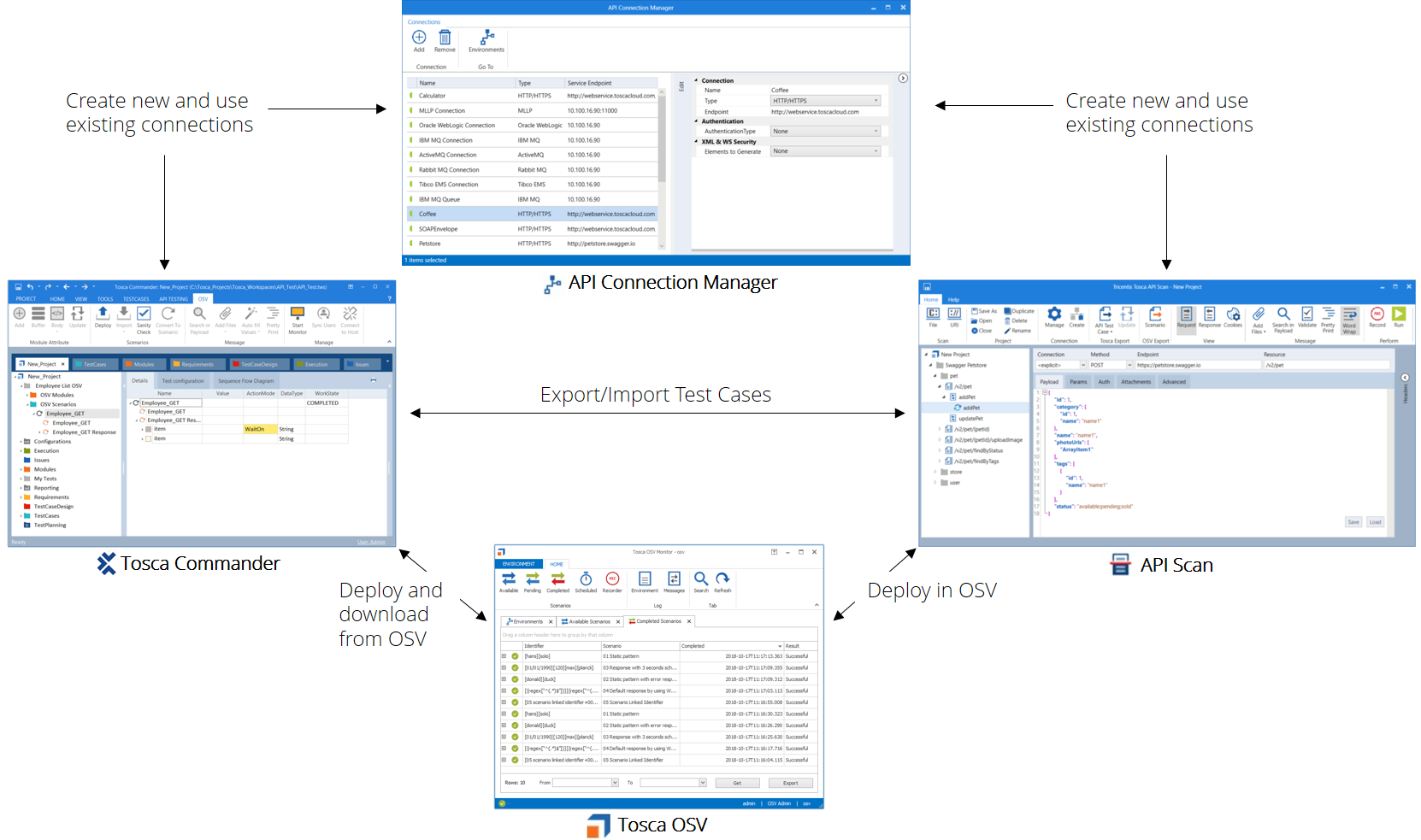The width and height of the screenshot is (1421, 840).
Task: Open Cookies view in API Scan
Action: pyautogui.click(x=1233, y=317)
